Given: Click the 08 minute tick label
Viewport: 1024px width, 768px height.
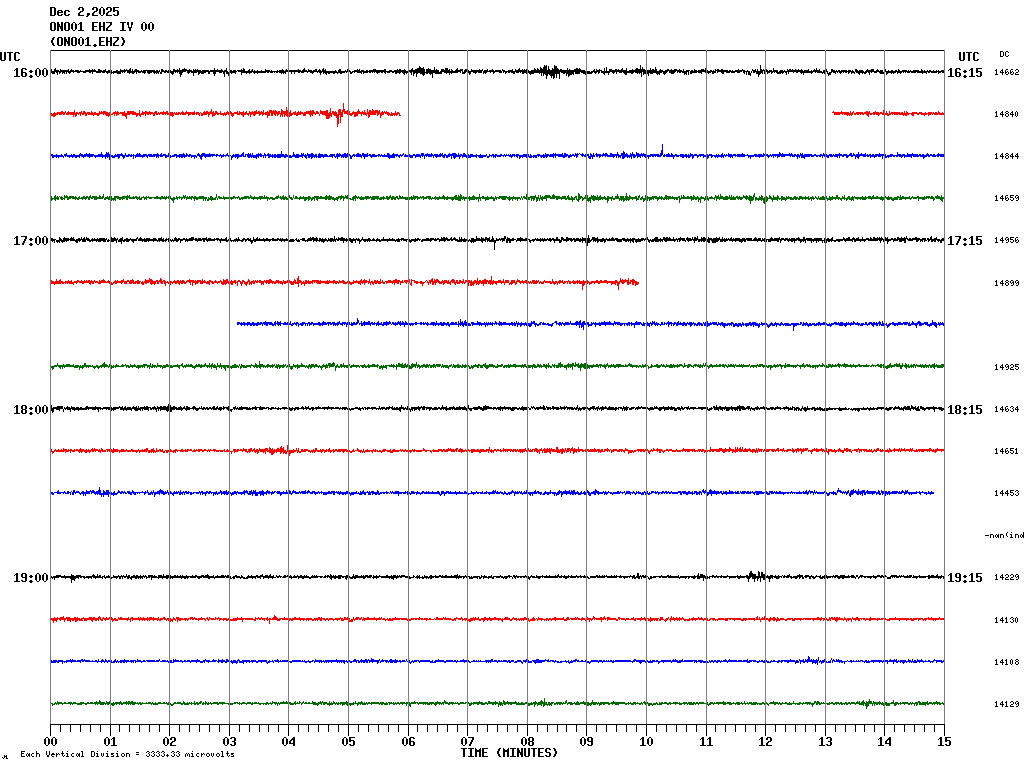Looking at the screenshot, I should pyautogui.click(x=527, y=742).
